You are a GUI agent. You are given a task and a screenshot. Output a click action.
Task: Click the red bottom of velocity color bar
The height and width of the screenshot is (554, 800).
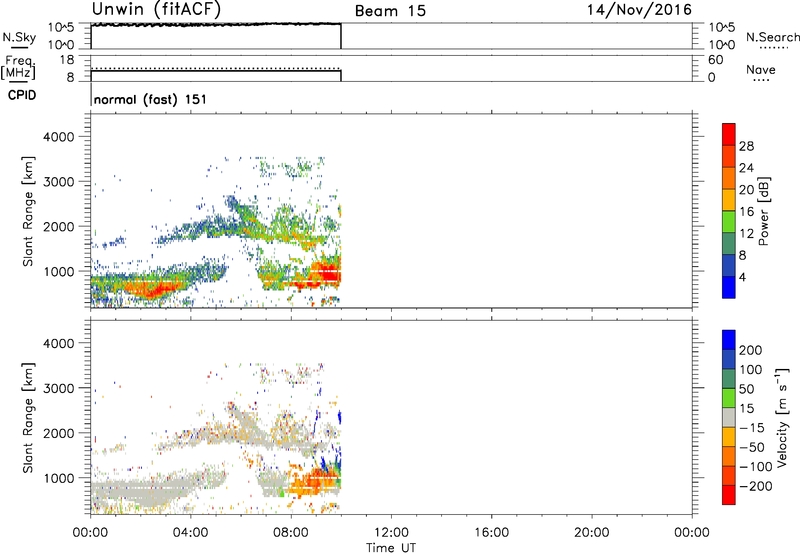729,495
